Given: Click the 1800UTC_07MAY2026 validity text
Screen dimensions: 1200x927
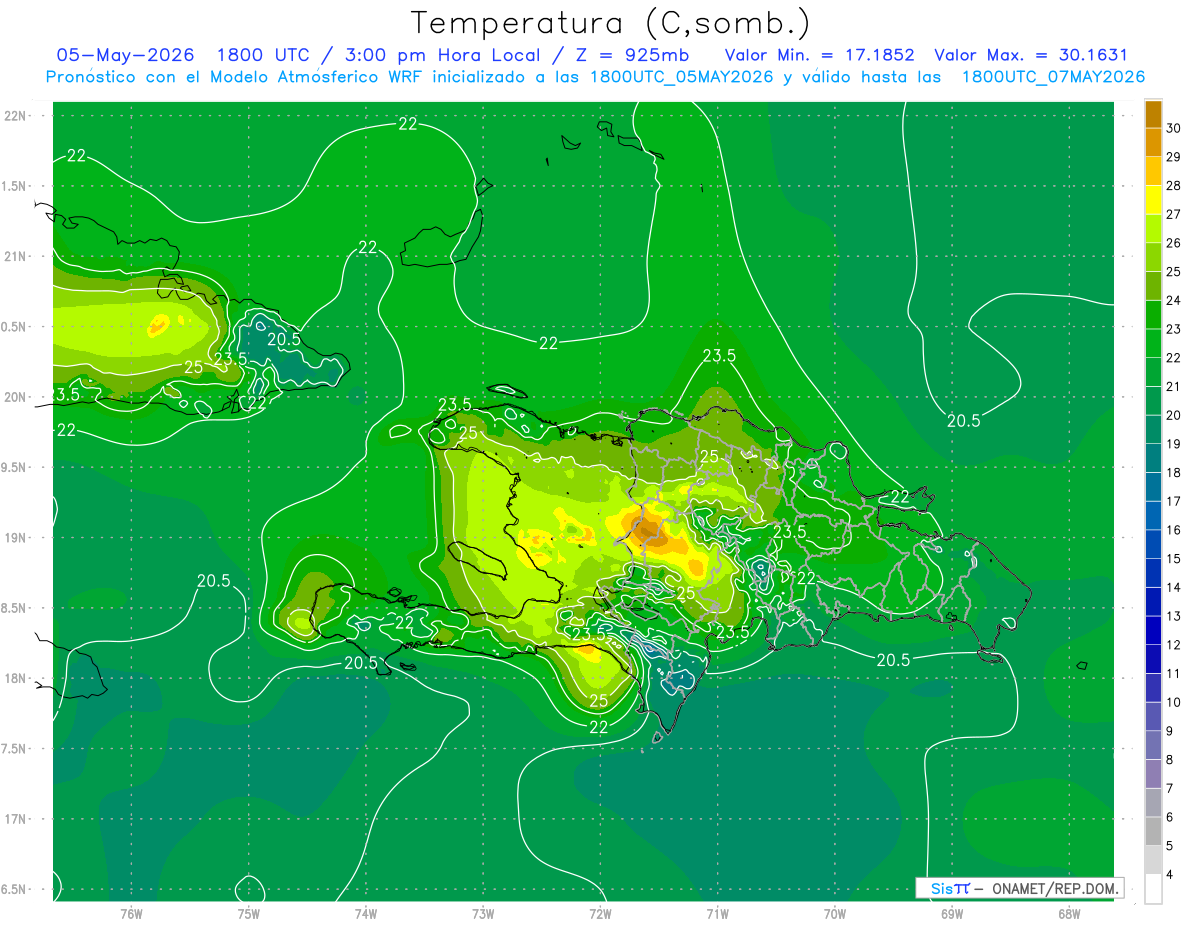Looking at the screenshot, I should point(1053,77).
